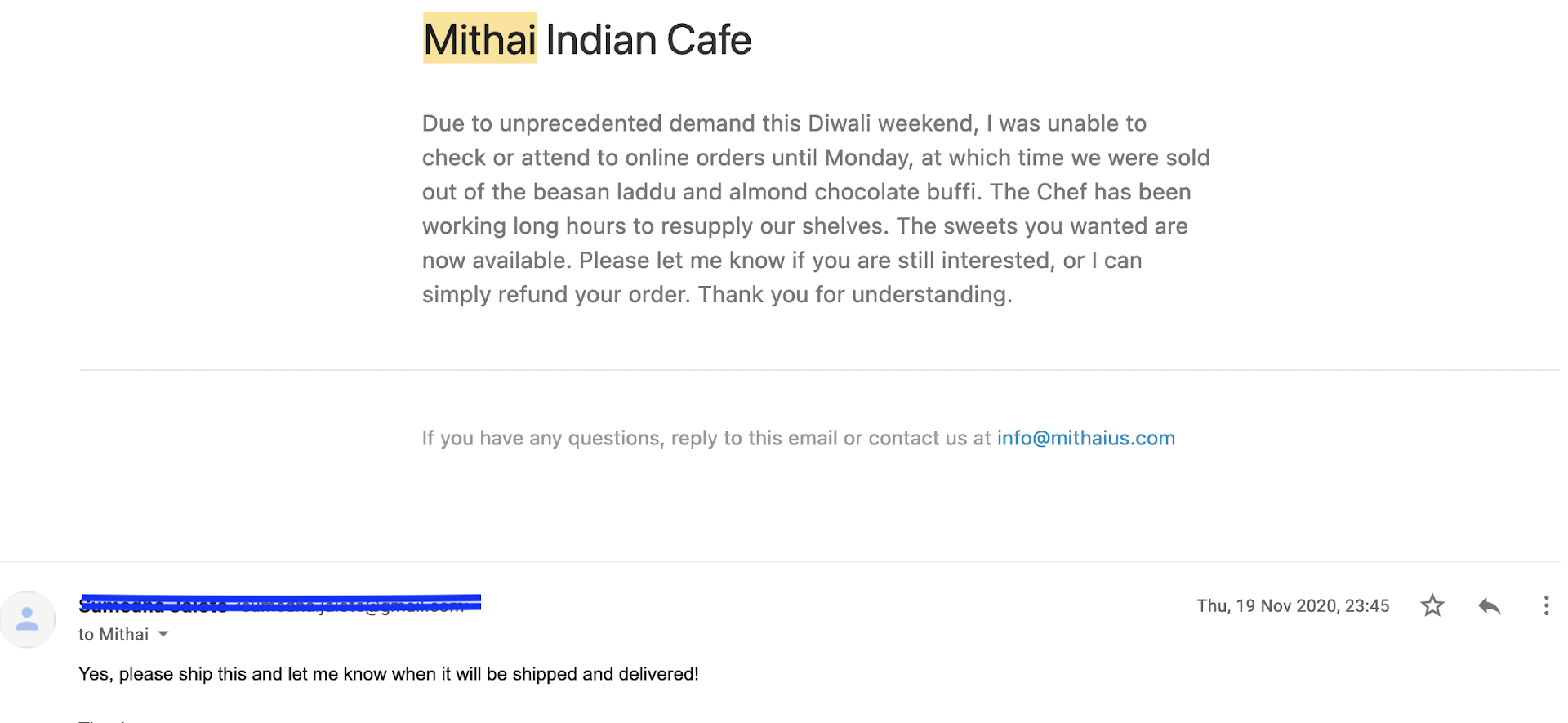Click the sentence "Thank you for understanding."

pos(855,294)
